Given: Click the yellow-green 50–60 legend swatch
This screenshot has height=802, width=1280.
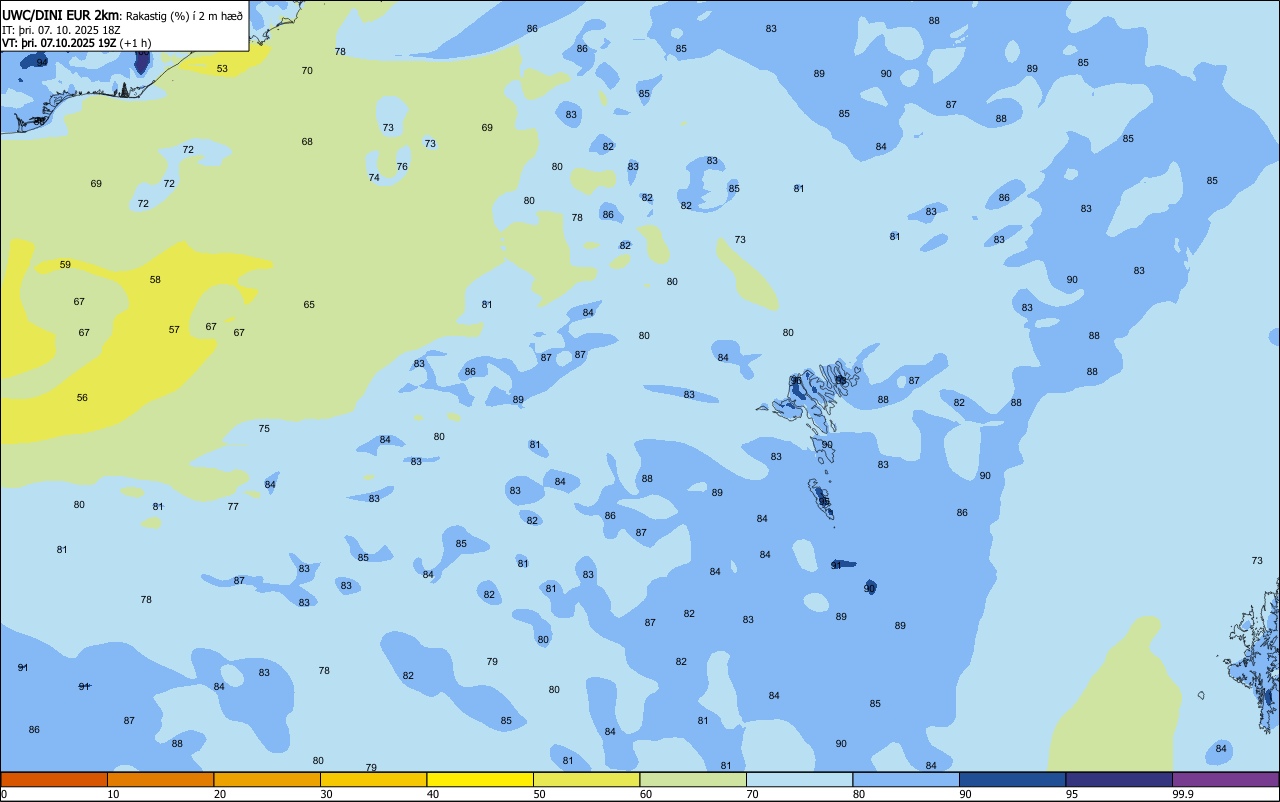Looking at the screenshot, I should [x=586, y=779].
